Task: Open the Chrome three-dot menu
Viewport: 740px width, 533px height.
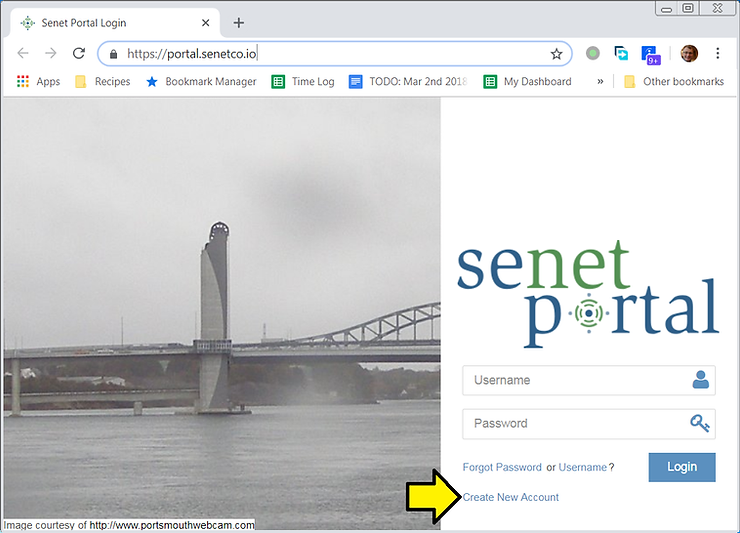Action: coord(717,54)
